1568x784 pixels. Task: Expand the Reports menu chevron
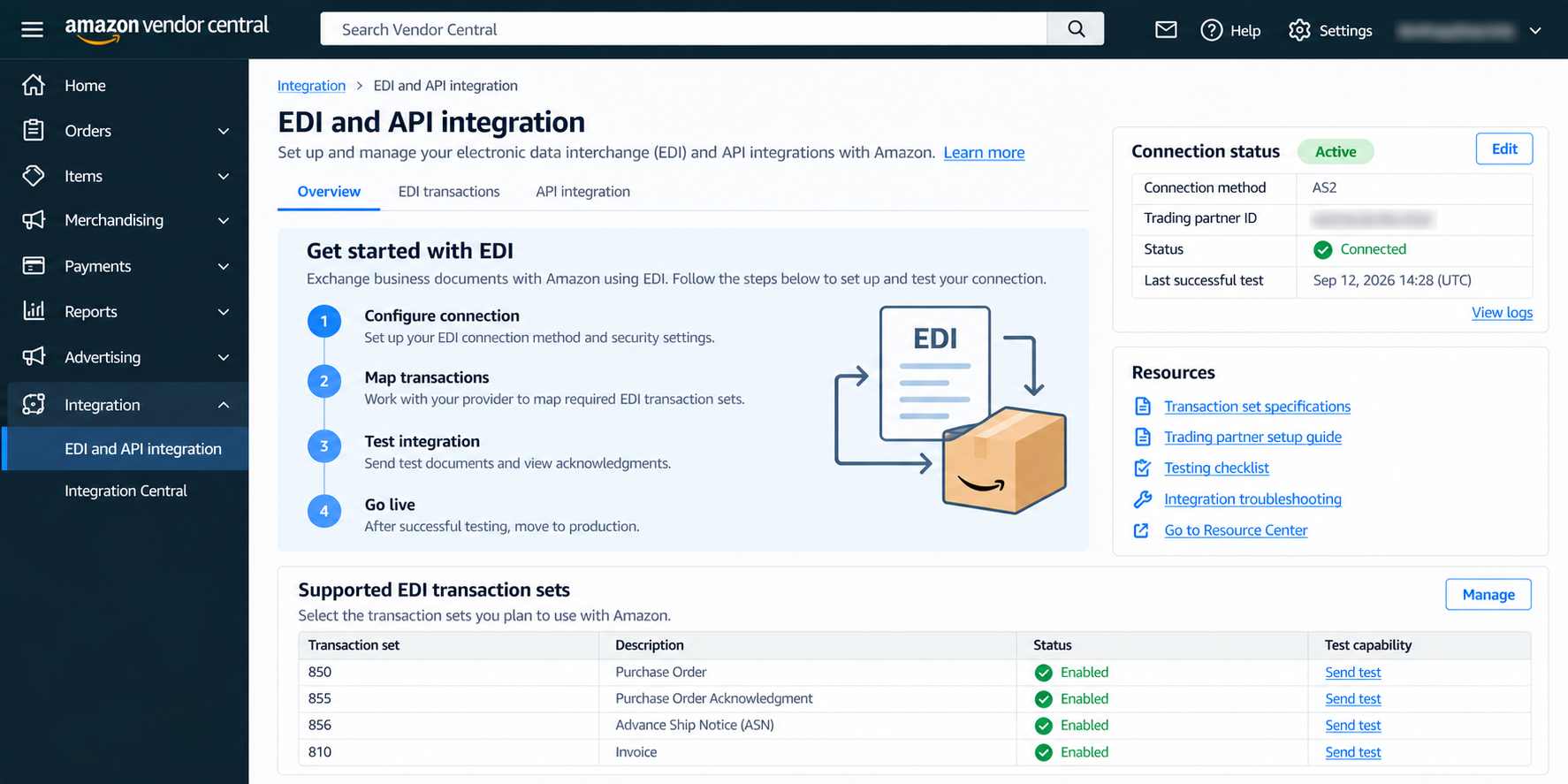pos(224,311)
